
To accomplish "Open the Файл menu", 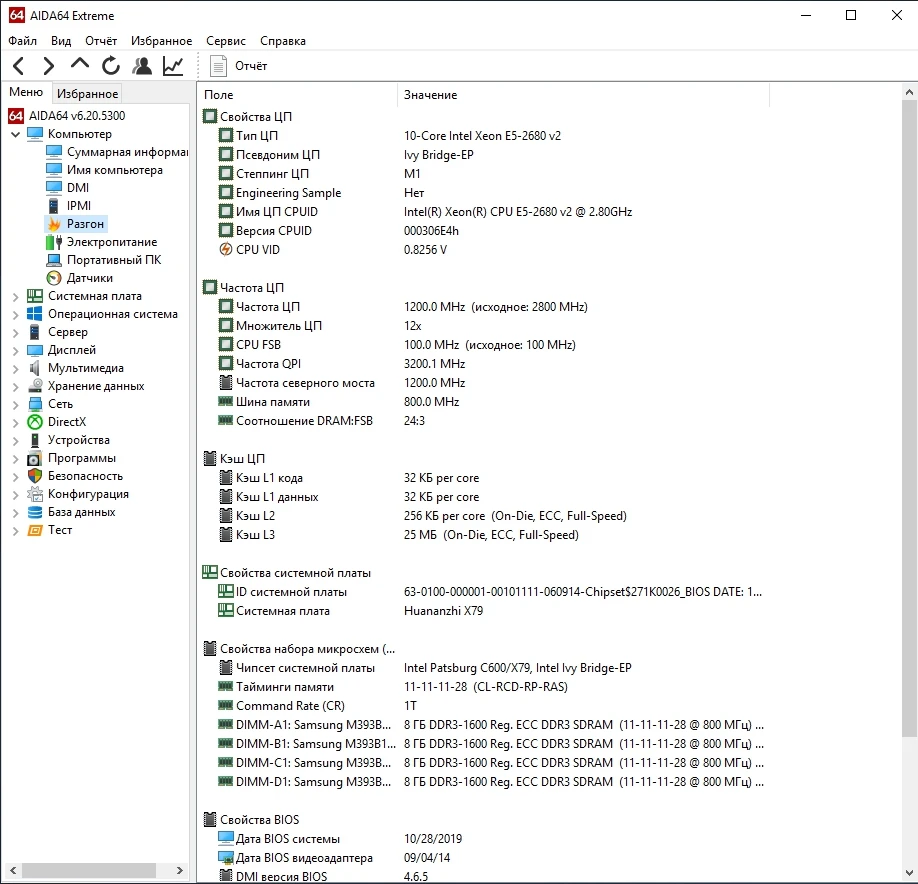I will tap(22, 40).
